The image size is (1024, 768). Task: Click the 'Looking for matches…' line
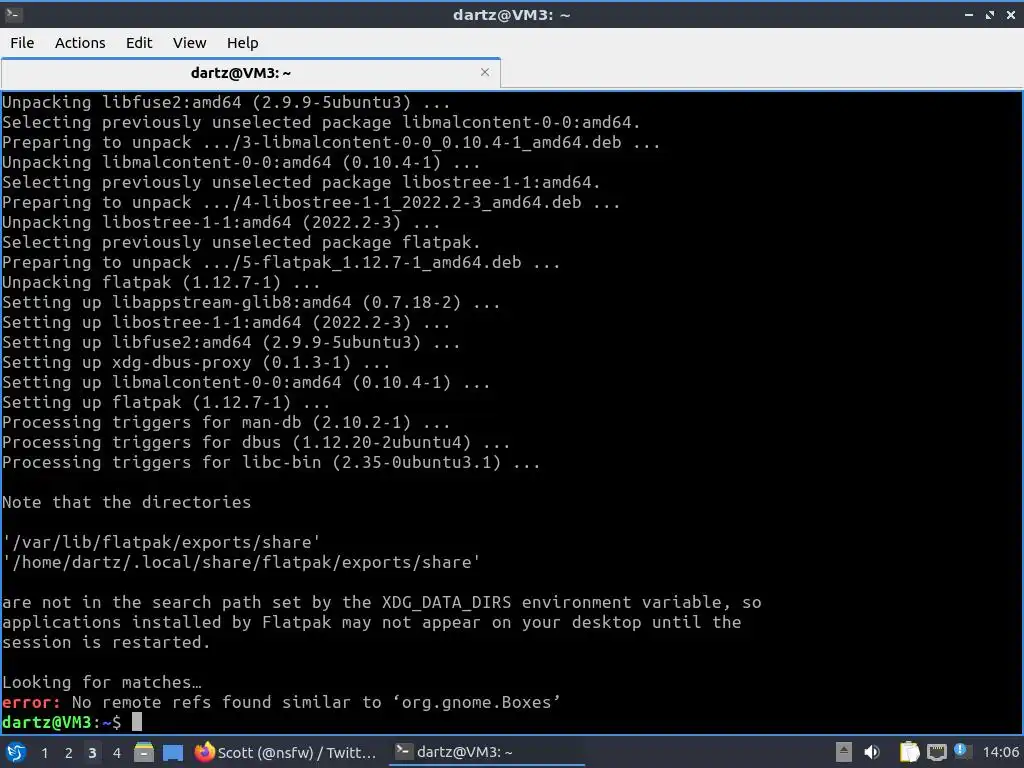coord(102,682)
